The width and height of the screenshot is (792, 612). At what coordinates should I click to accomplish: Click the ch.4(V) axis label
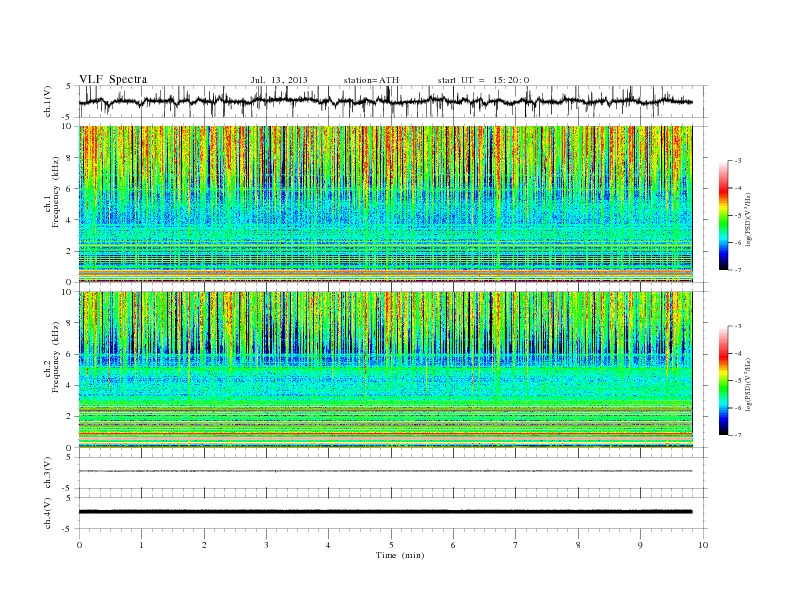tap(48, 513)
